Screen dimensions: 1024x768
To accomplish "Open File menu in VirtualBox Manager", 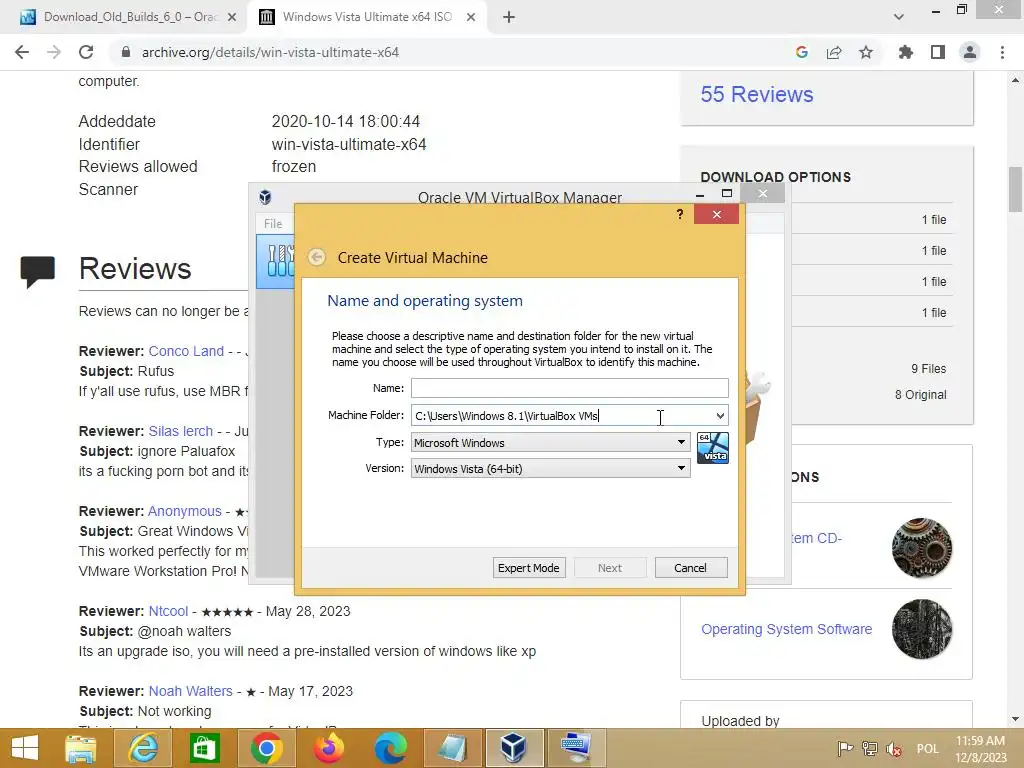I will (x=273, y=224).
